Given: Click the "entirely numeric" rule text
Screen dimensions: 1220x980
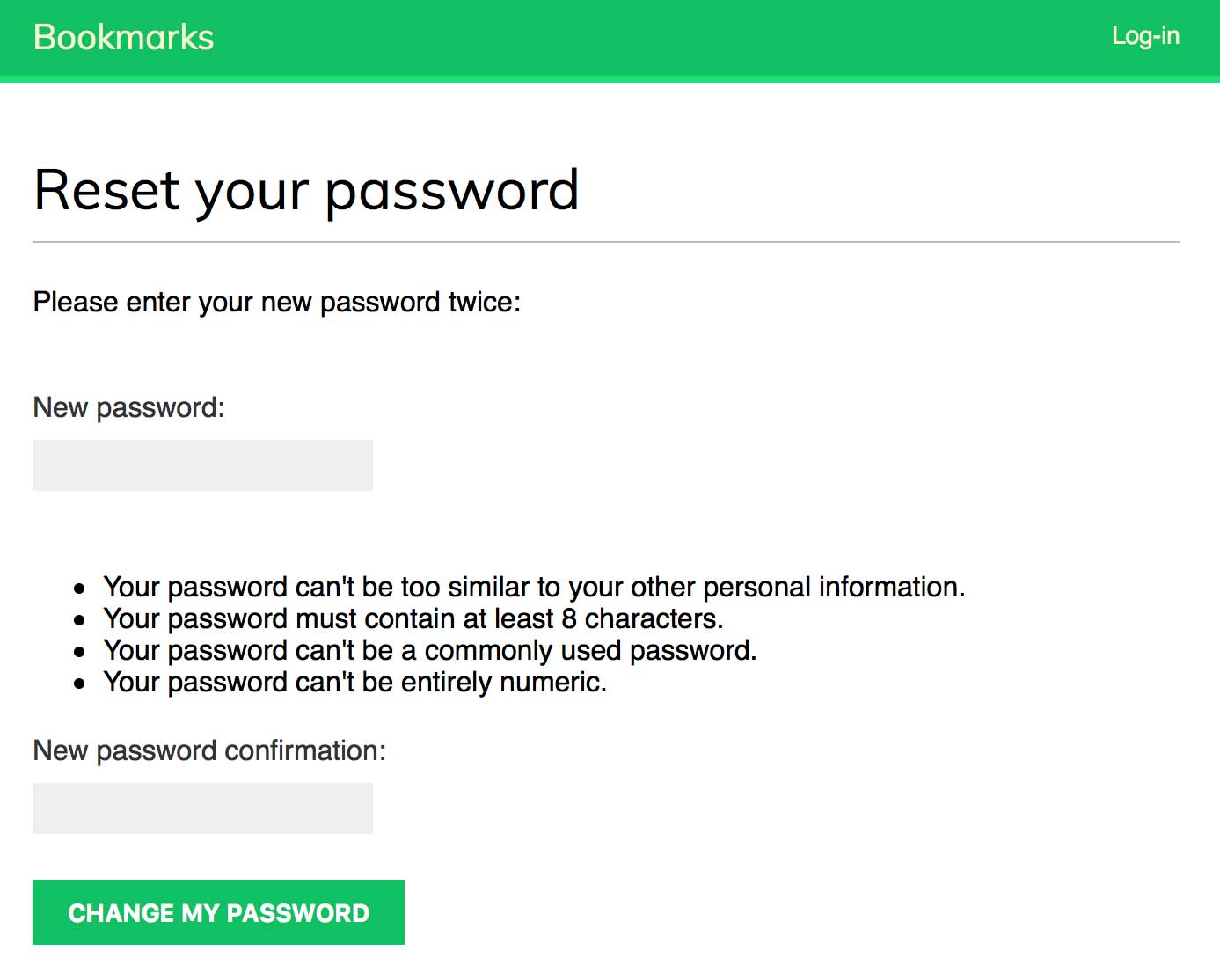Looking at the screenshot, I should [354, 682].
